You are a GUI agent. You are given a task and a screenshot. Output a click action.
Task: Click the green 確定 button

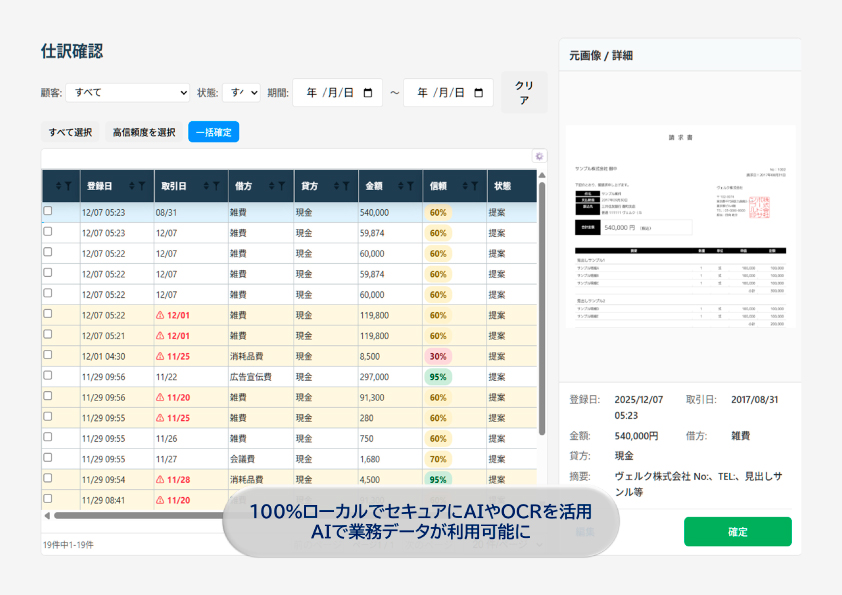tap(737, 532)
